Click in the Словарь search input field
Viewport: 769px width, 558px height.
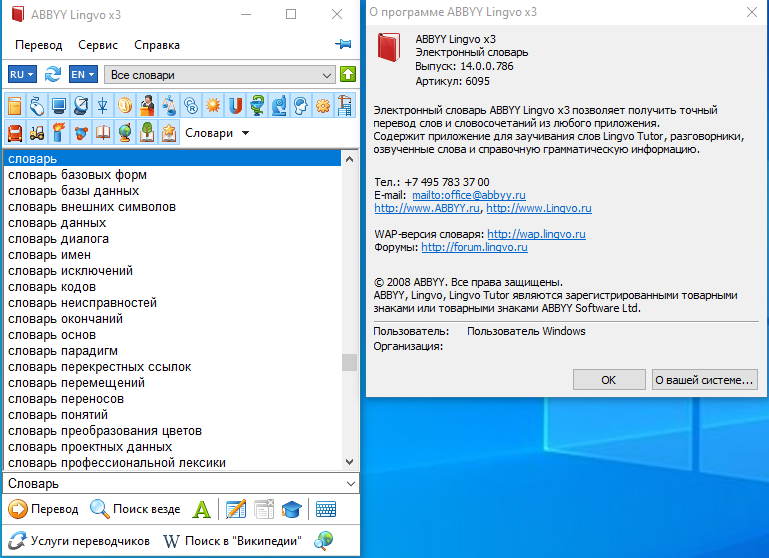pyautogui.click(x=174, y=483)
